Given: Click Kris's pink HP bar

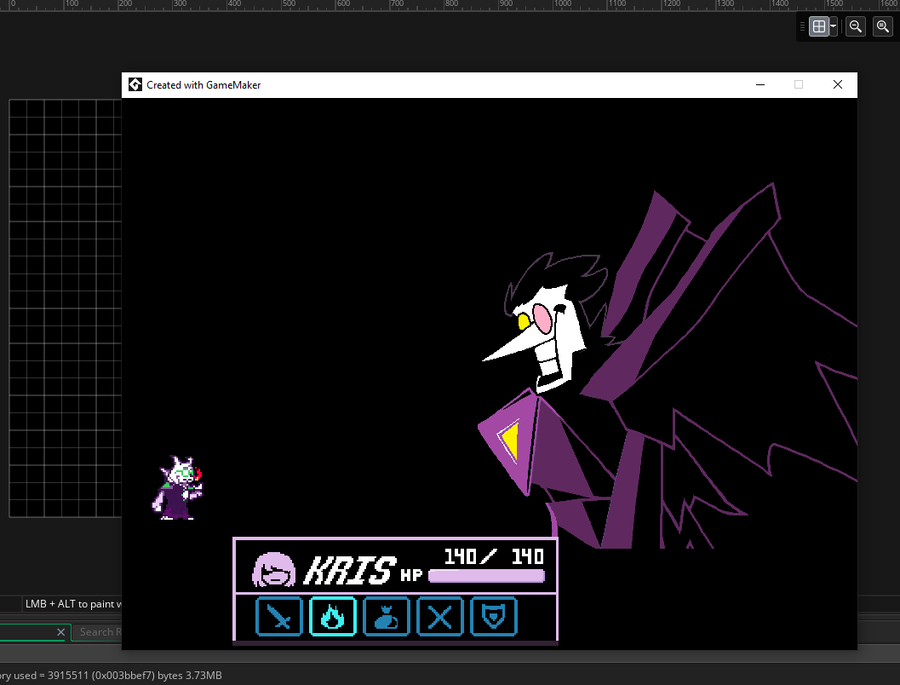Looking at the screenshot, I should [x=487, y=576].
